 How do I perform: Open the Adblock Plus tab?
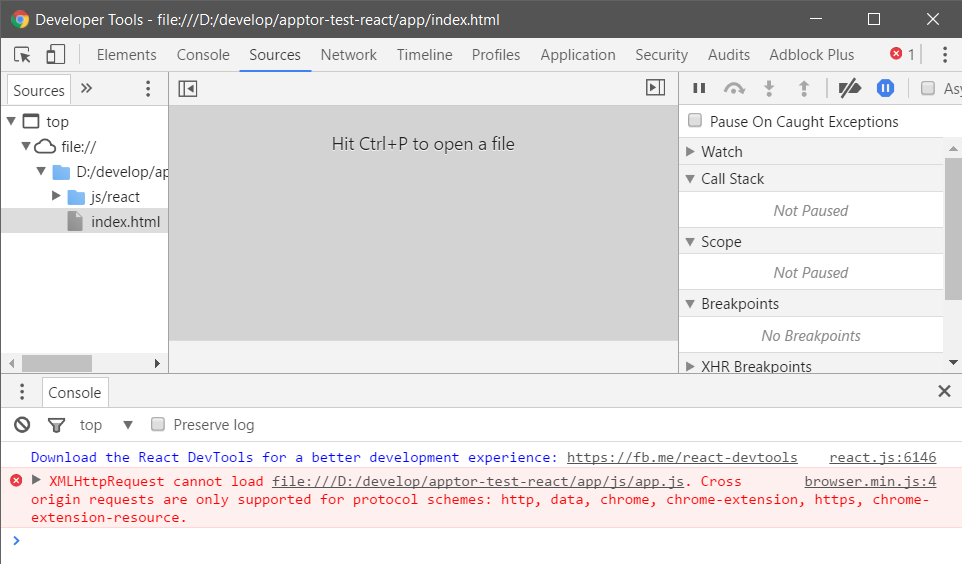[812, 55]
